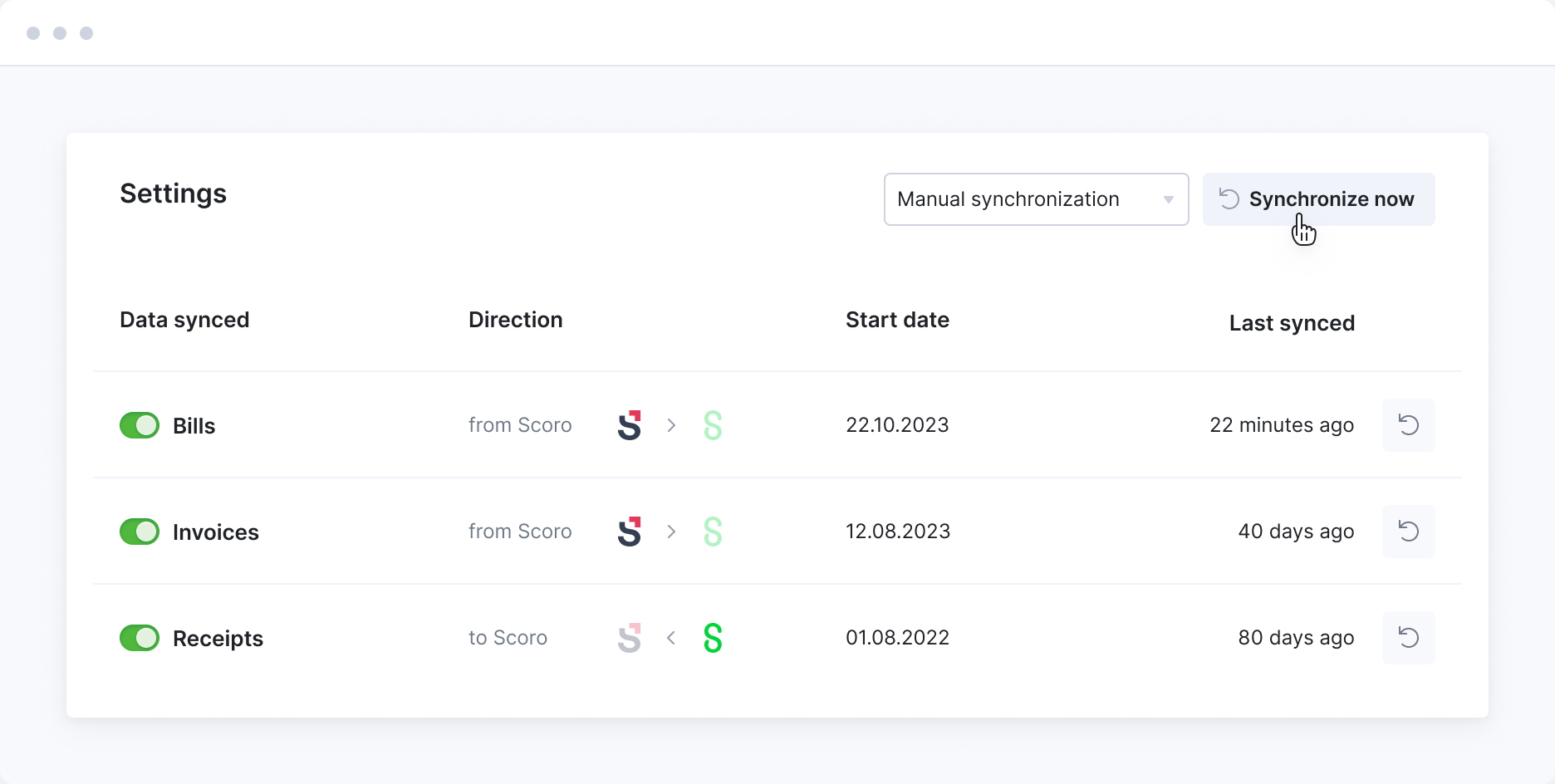Resync the Receipts row refresh icon
Viewport: 1555px width, 784px height.
tap(1408, 638)
